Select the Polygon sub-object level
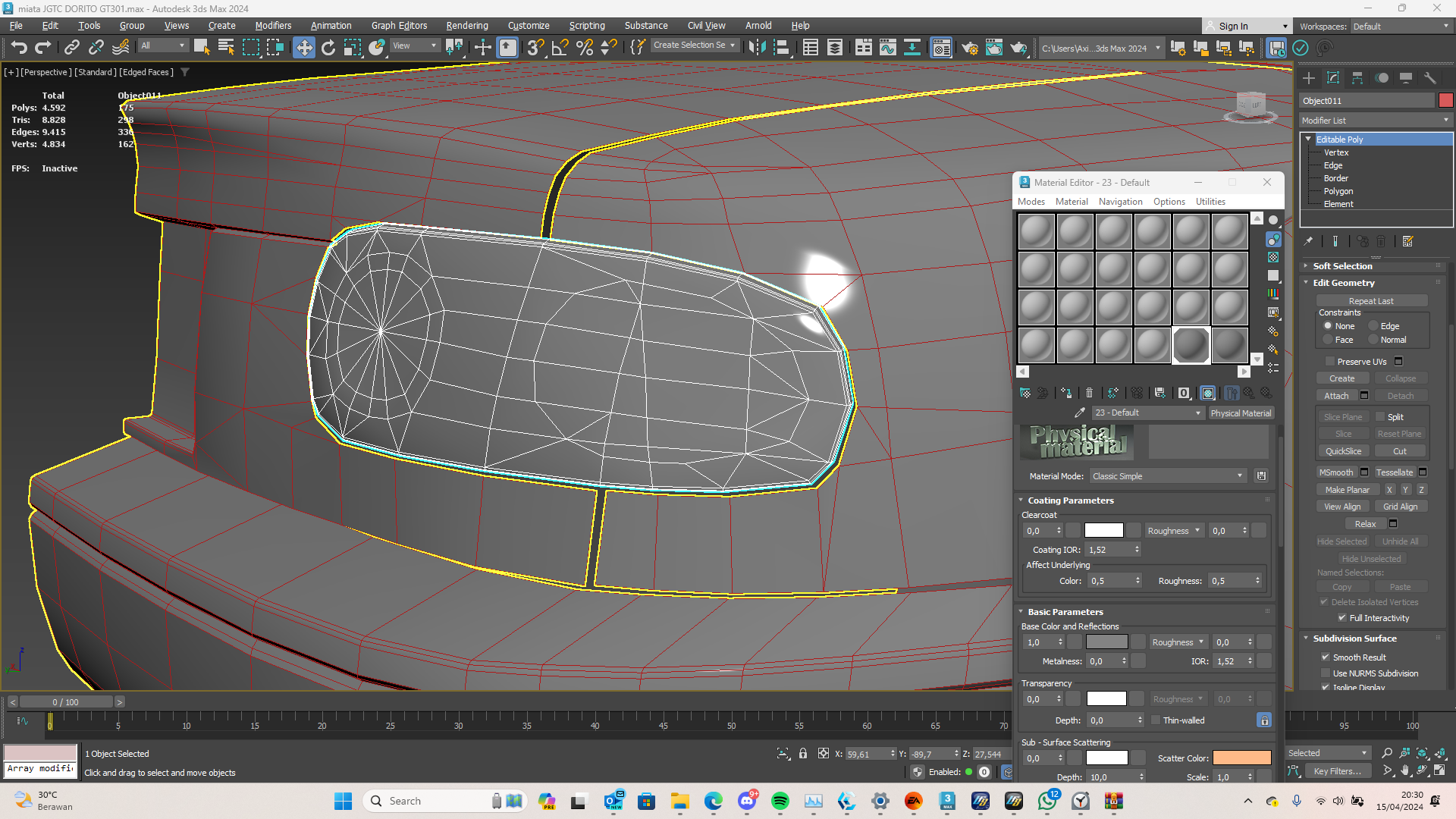This screenshot has height=819, width=1456. point(1338,191)
